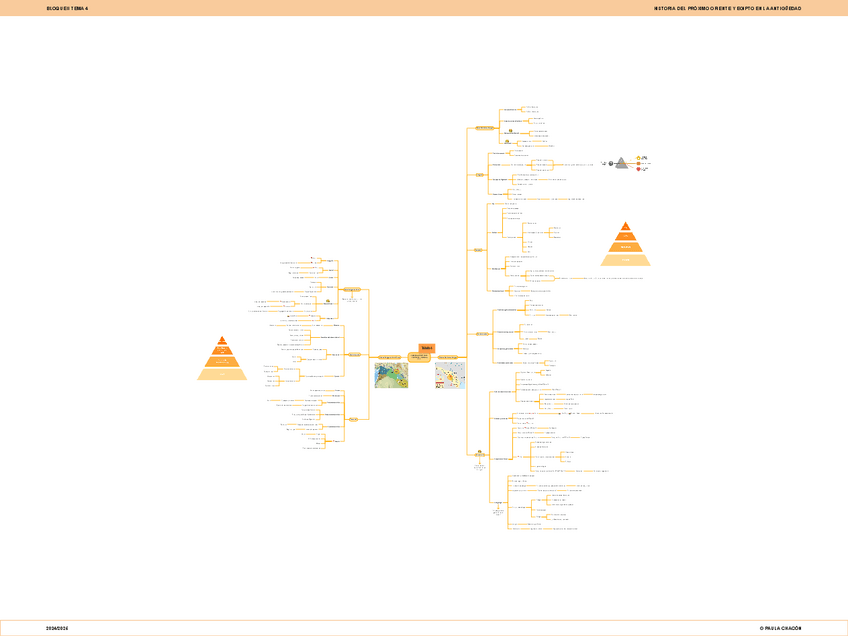Click the © PAULA CHACÓN footer credit

pos(780,628)
